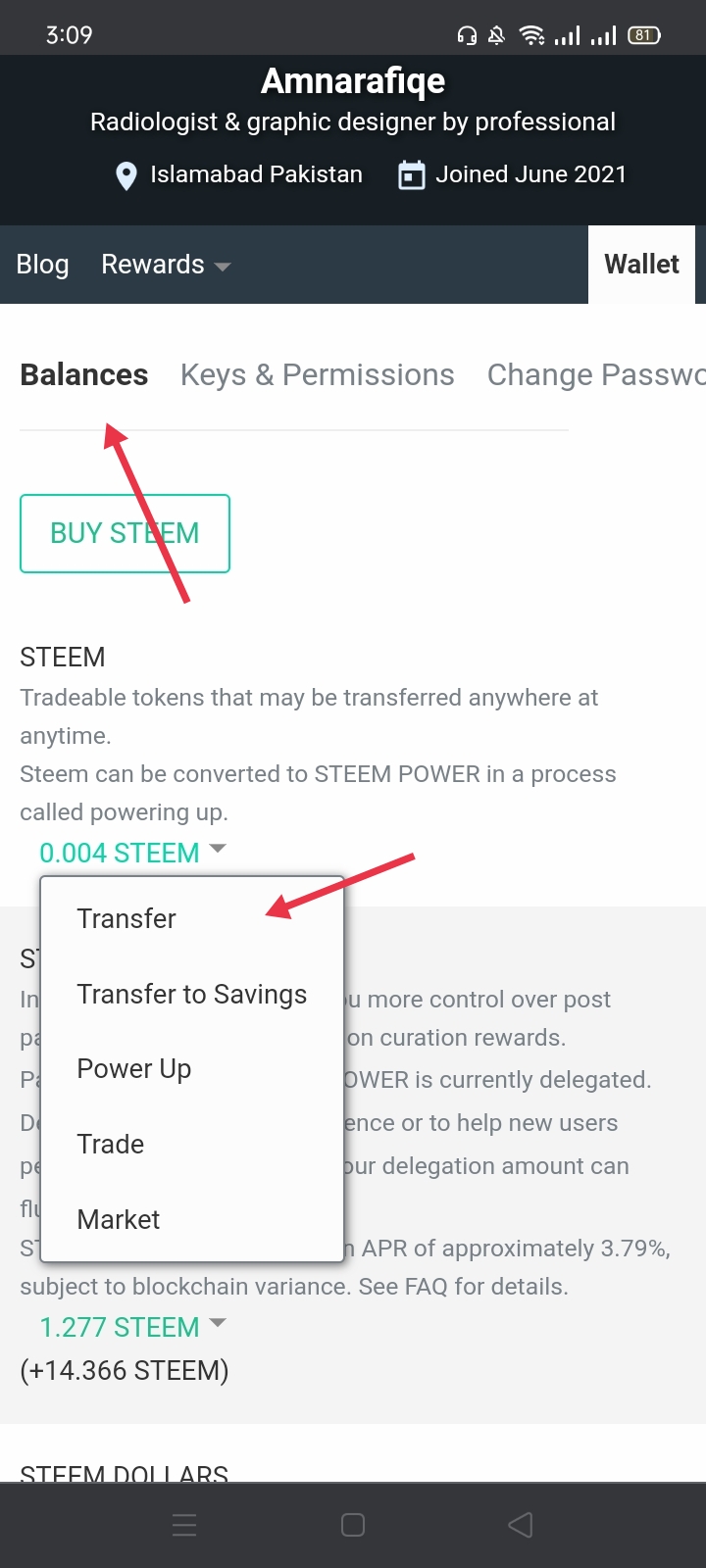This screenshot has width=706, height=1568.
Task: Tap the Wi-Fi status icon
Action: [531, 36]
